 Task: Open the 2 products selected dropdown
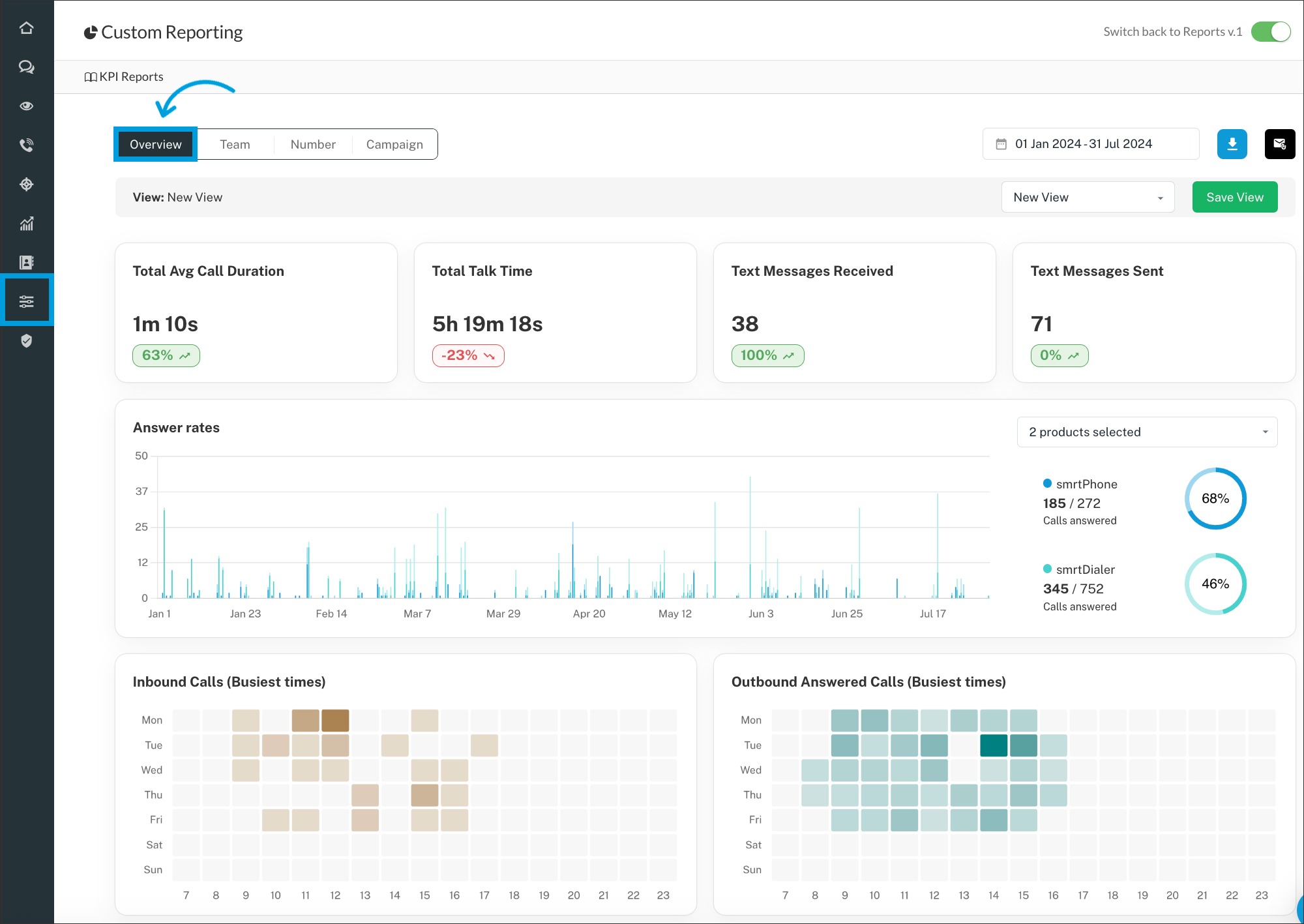[x=1146, y=432]
